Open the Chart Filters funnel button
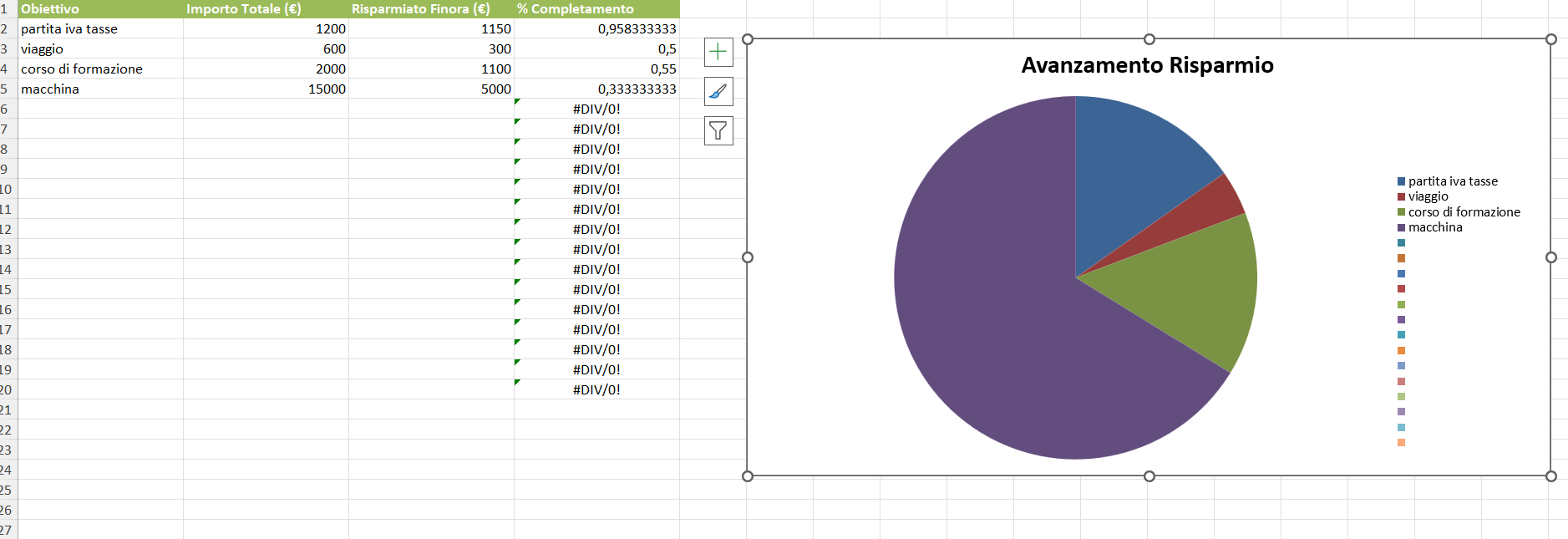Viewport: 1568px width, 539px height. (x=718, y=130)
